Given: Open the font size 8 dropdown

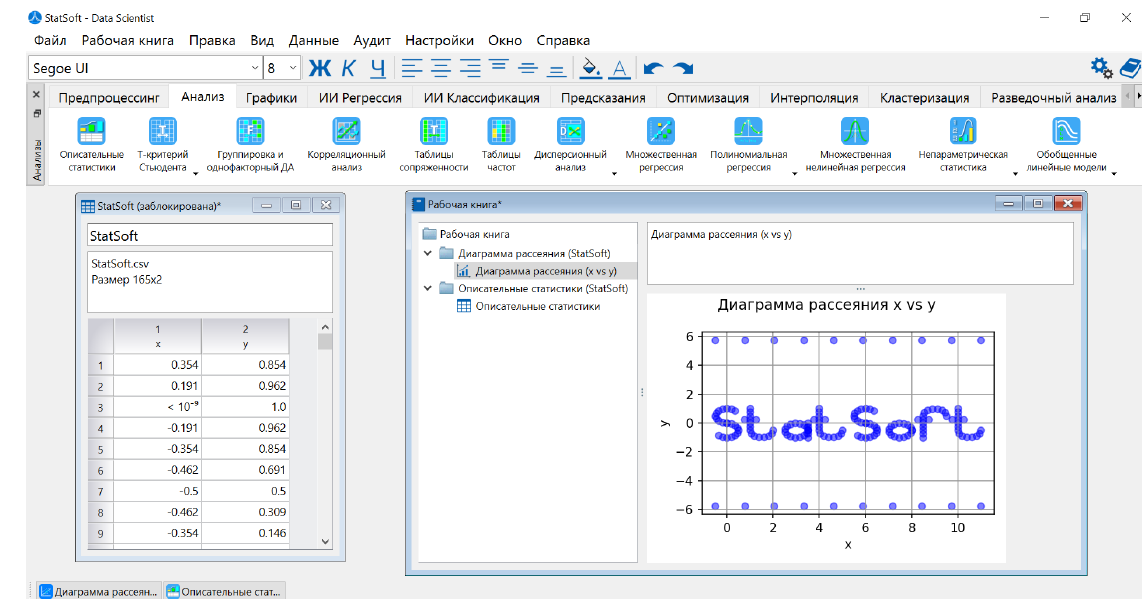Looking at the screenshot, I should [293, 68].
